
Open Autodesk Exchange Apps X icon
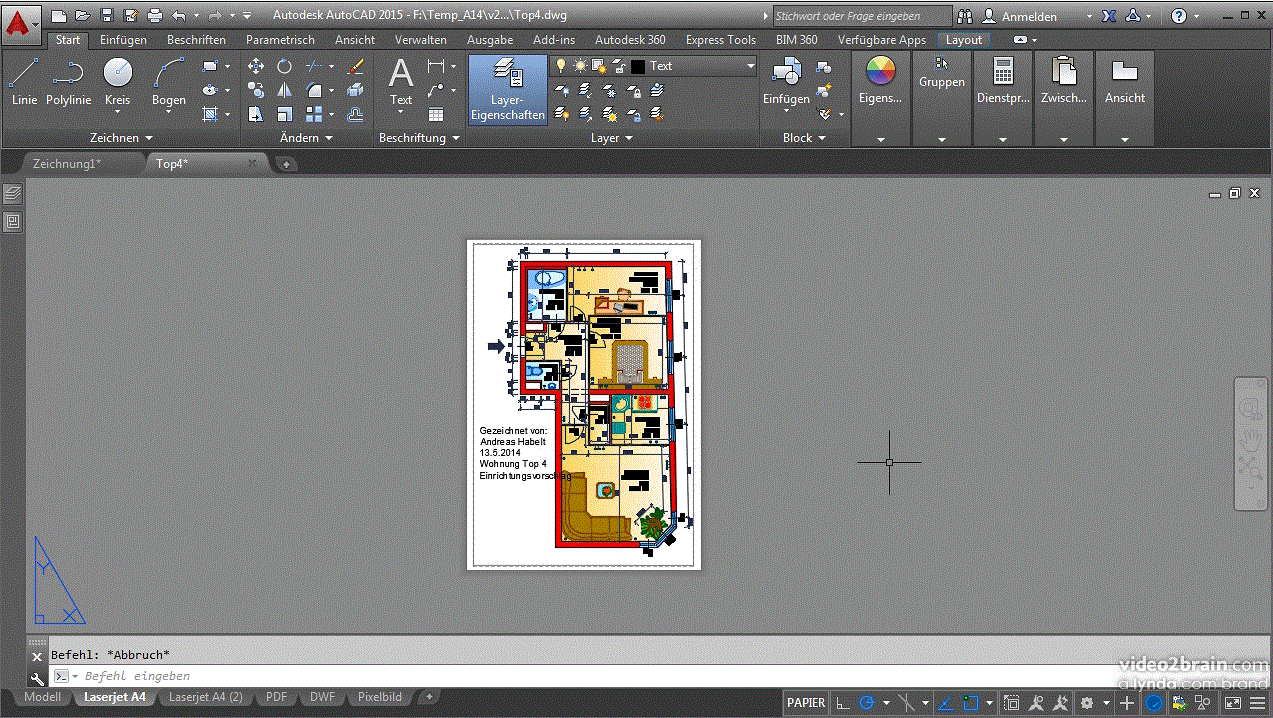[1109, 16]
